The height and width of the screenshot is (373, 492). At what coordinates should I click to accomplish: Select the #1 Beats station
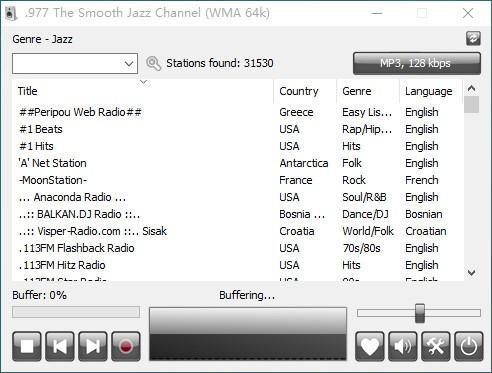[x=237, y=129]
